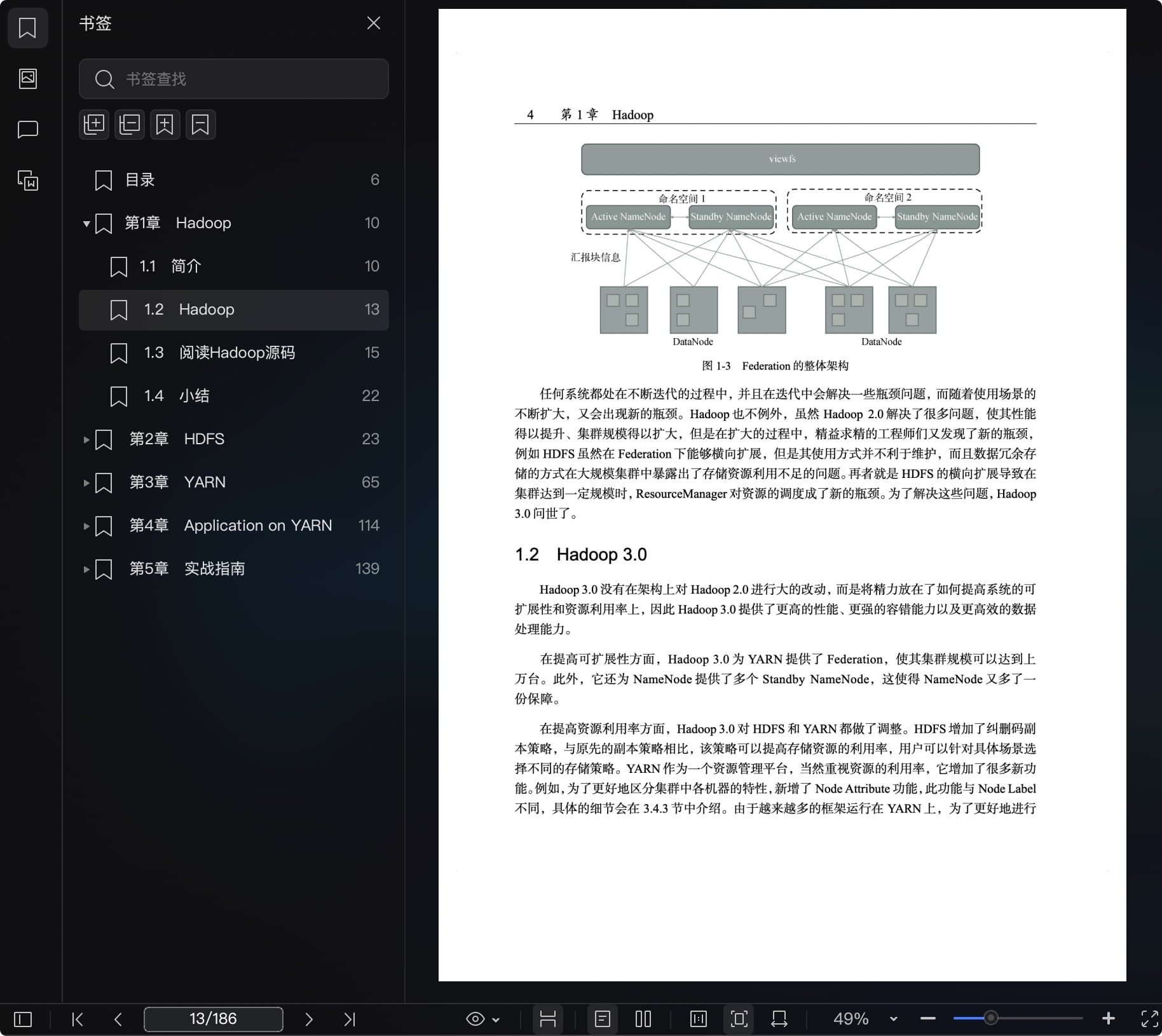This screenshot has width=1162, height=1036.
Task: Collapse all bookmarks button
Action: coord(130,124)
